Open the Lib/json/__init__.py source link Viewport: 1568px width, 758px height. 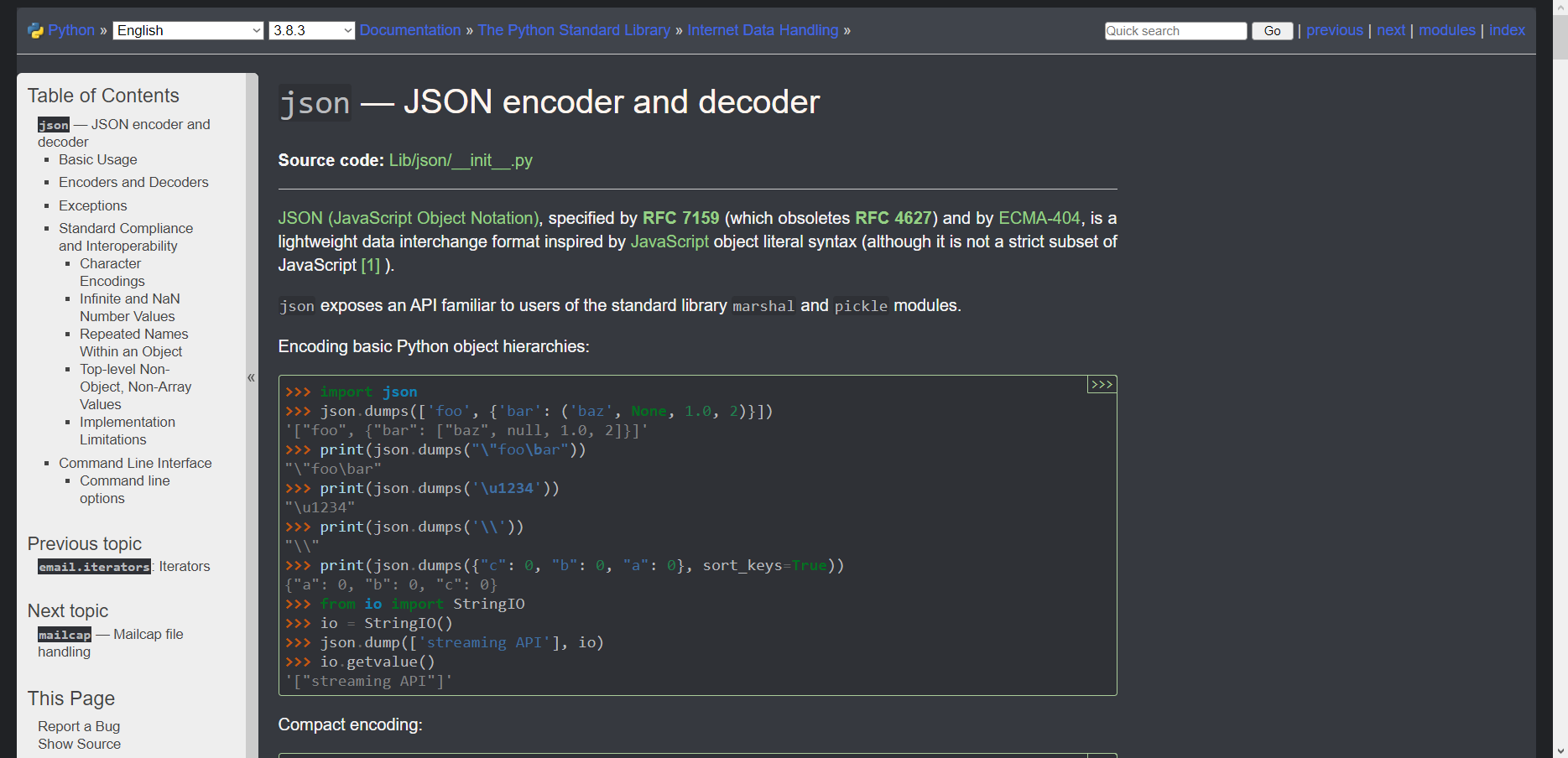[x=460, y=160]
